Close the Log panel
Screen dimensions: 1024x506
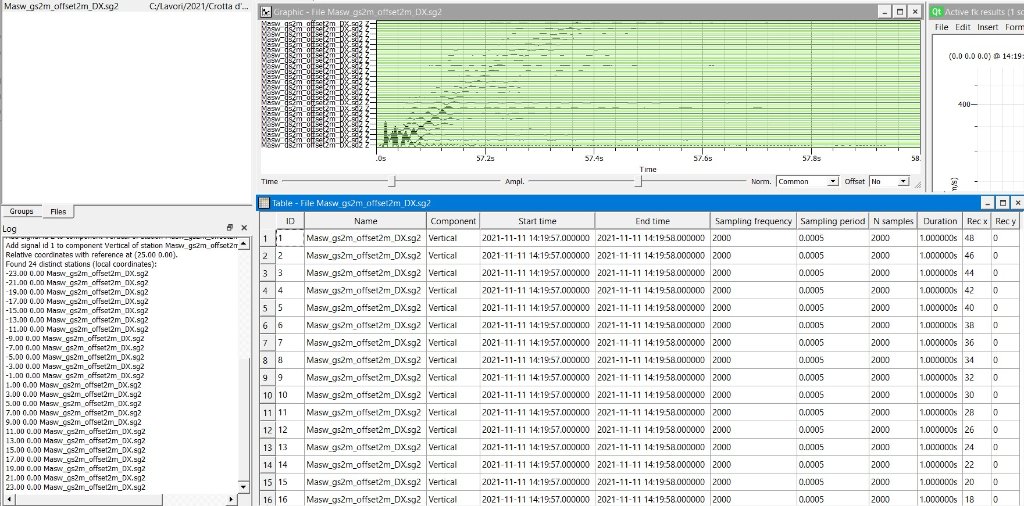[x=243, y=229]
